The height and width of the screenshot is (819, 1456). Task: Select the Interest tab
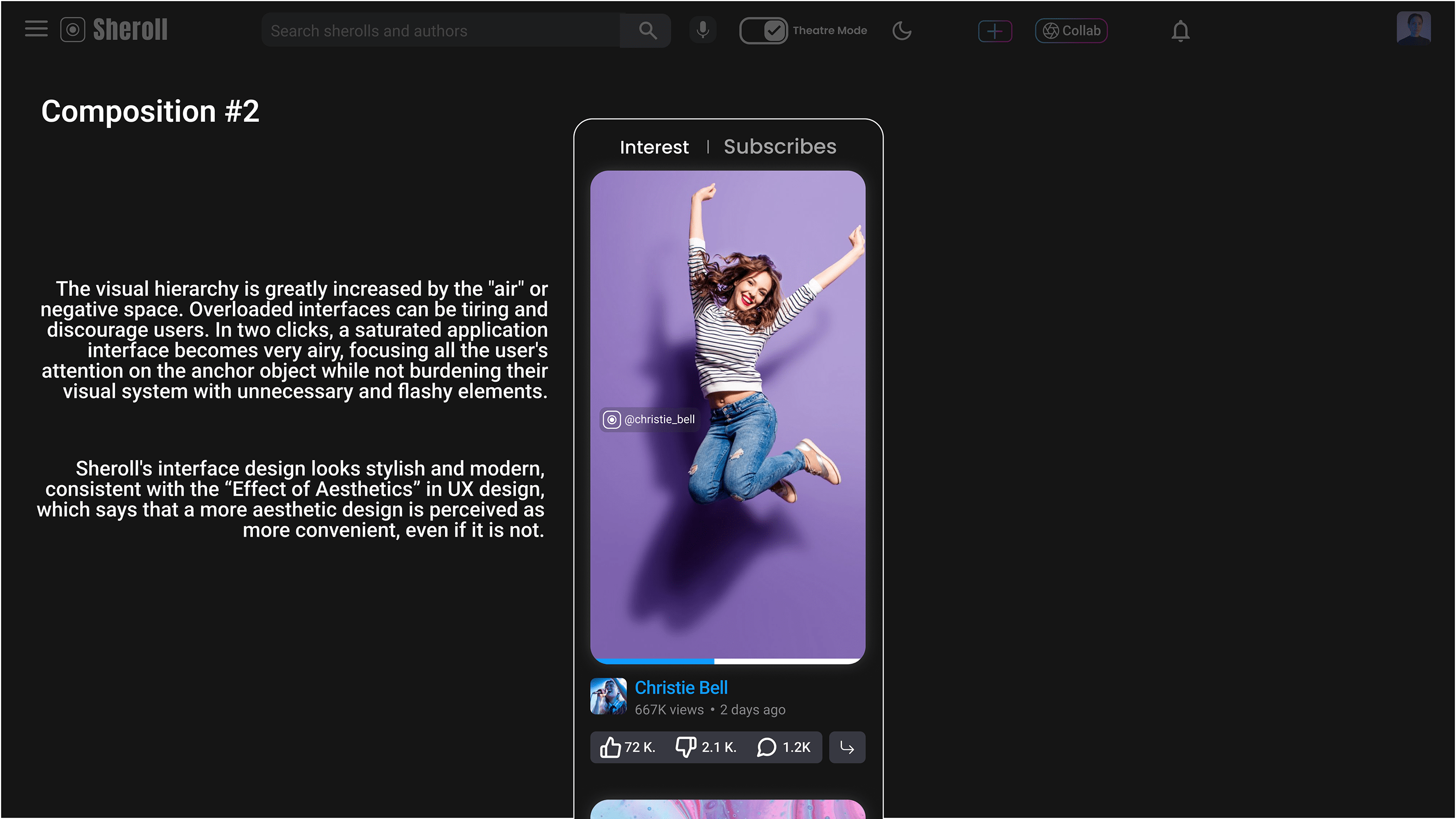tap(654, 147)
